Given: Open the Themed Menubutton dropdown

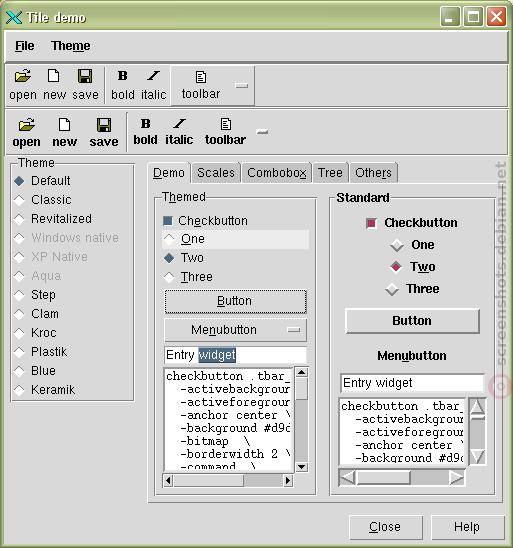Looking at the screenshot, I should tap(236, 330).
